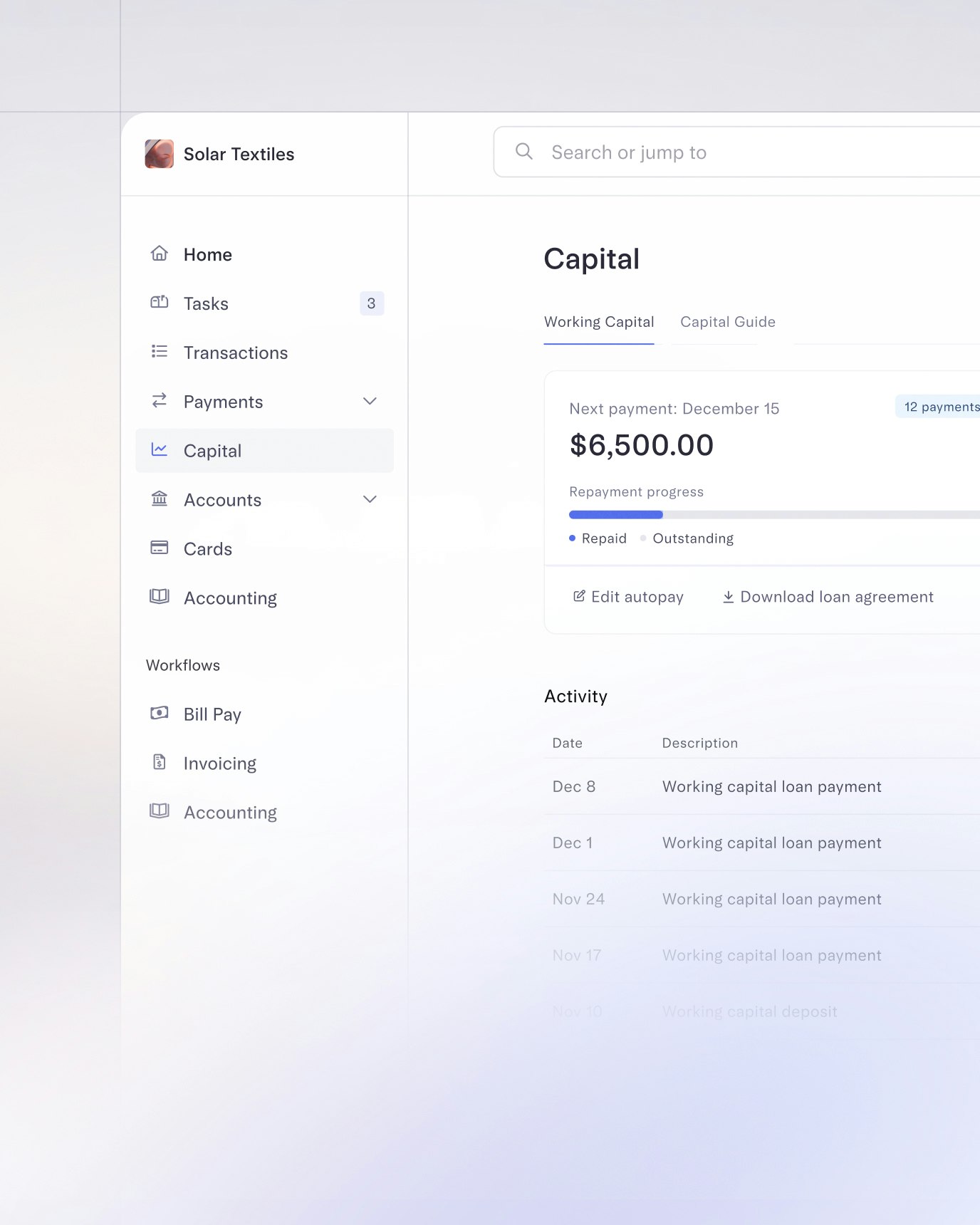
Task: Click Edit autopay
Action: click(x=628, y=597)
